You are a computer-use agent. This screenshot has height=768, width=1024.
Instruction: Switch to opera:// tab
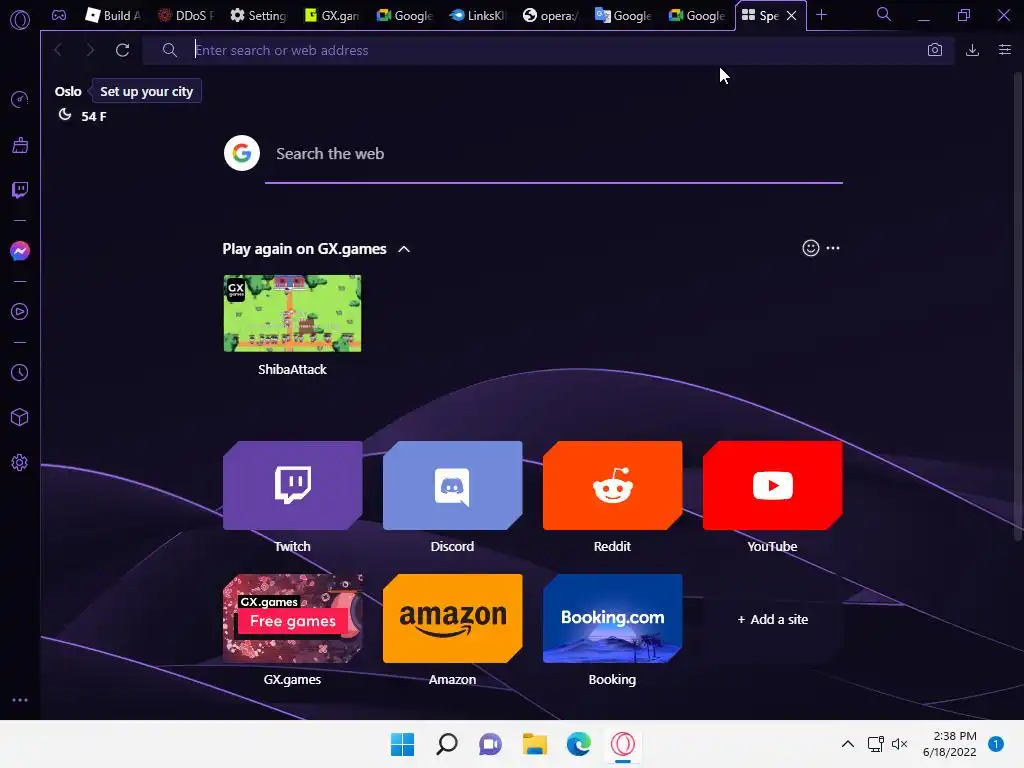click(x=551, y=16)
